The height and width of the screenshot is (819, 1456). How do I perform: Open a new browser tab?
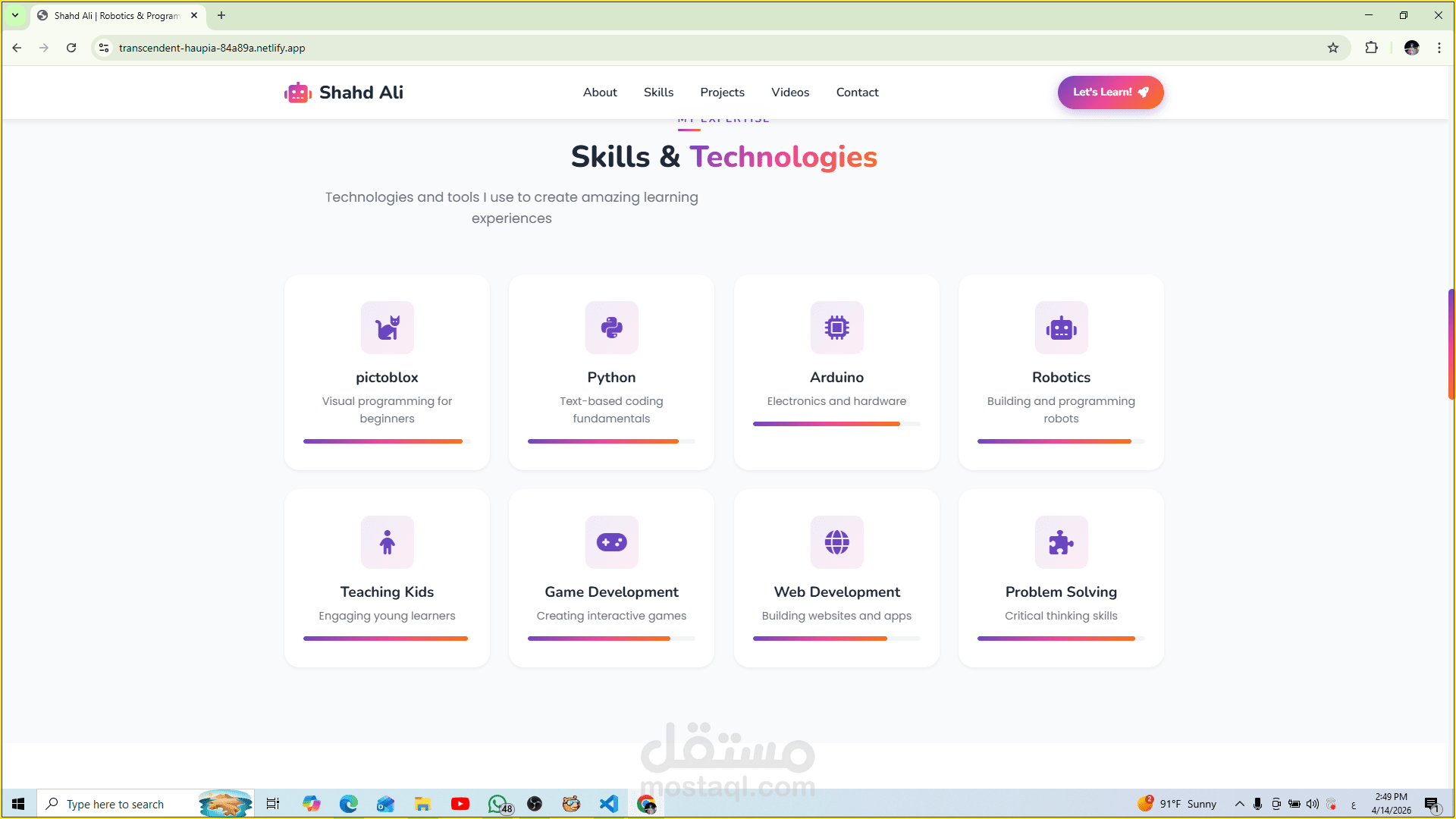click(x=221, y=15)
